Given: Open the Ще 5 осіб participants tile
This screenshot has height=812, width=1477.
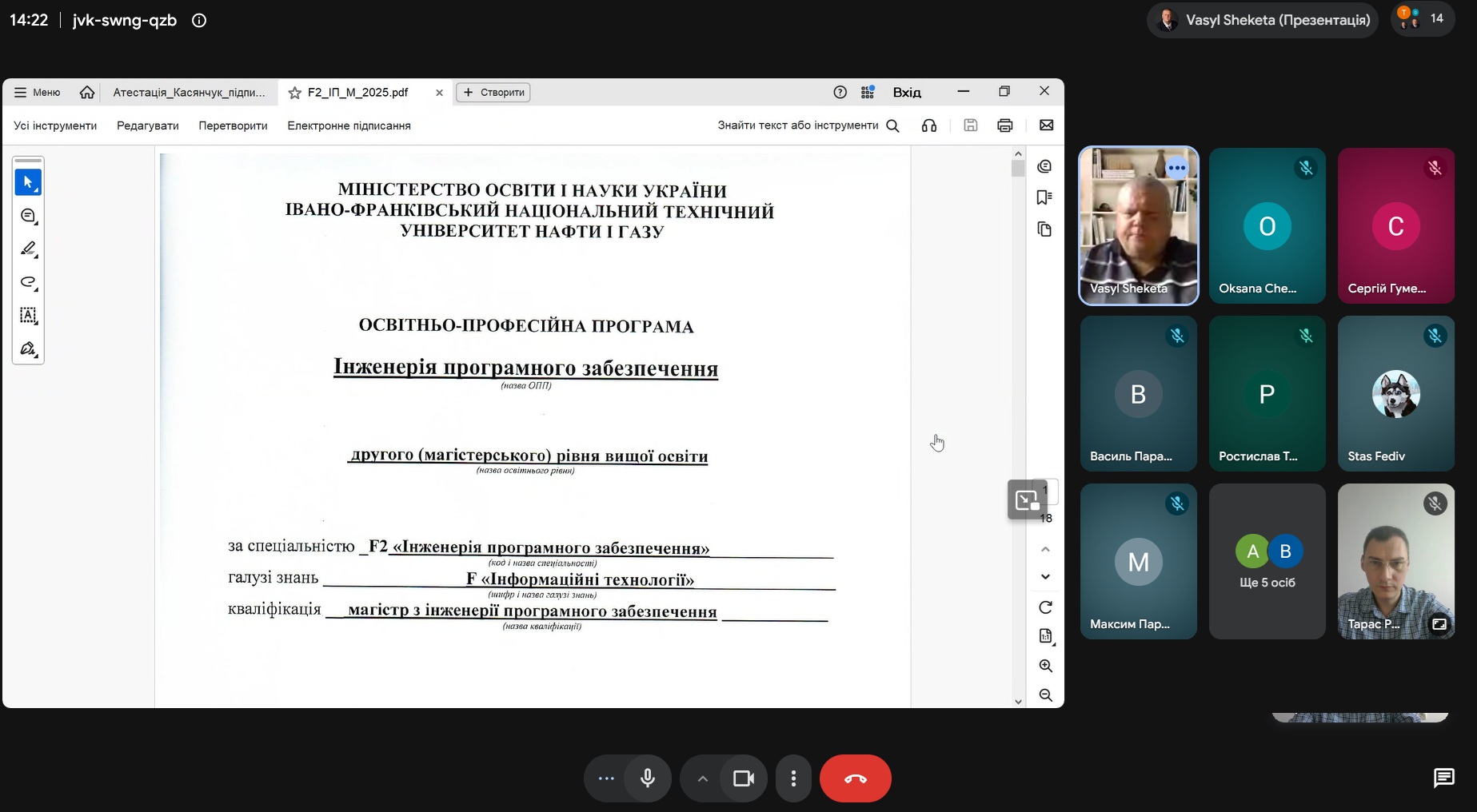Looking at the screenshot, I should [1267, 561].
